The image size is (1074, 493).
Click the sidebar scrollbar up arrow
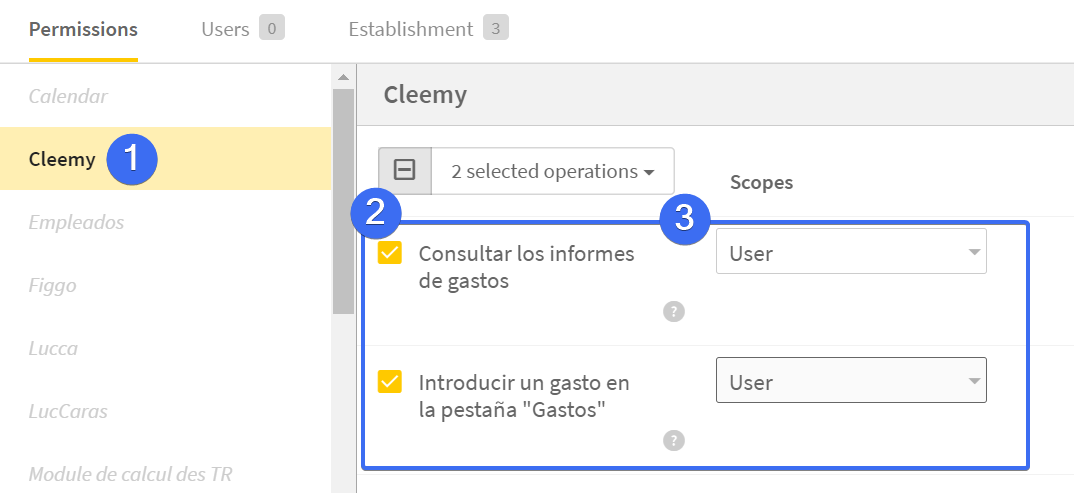[x=344, y=77]
